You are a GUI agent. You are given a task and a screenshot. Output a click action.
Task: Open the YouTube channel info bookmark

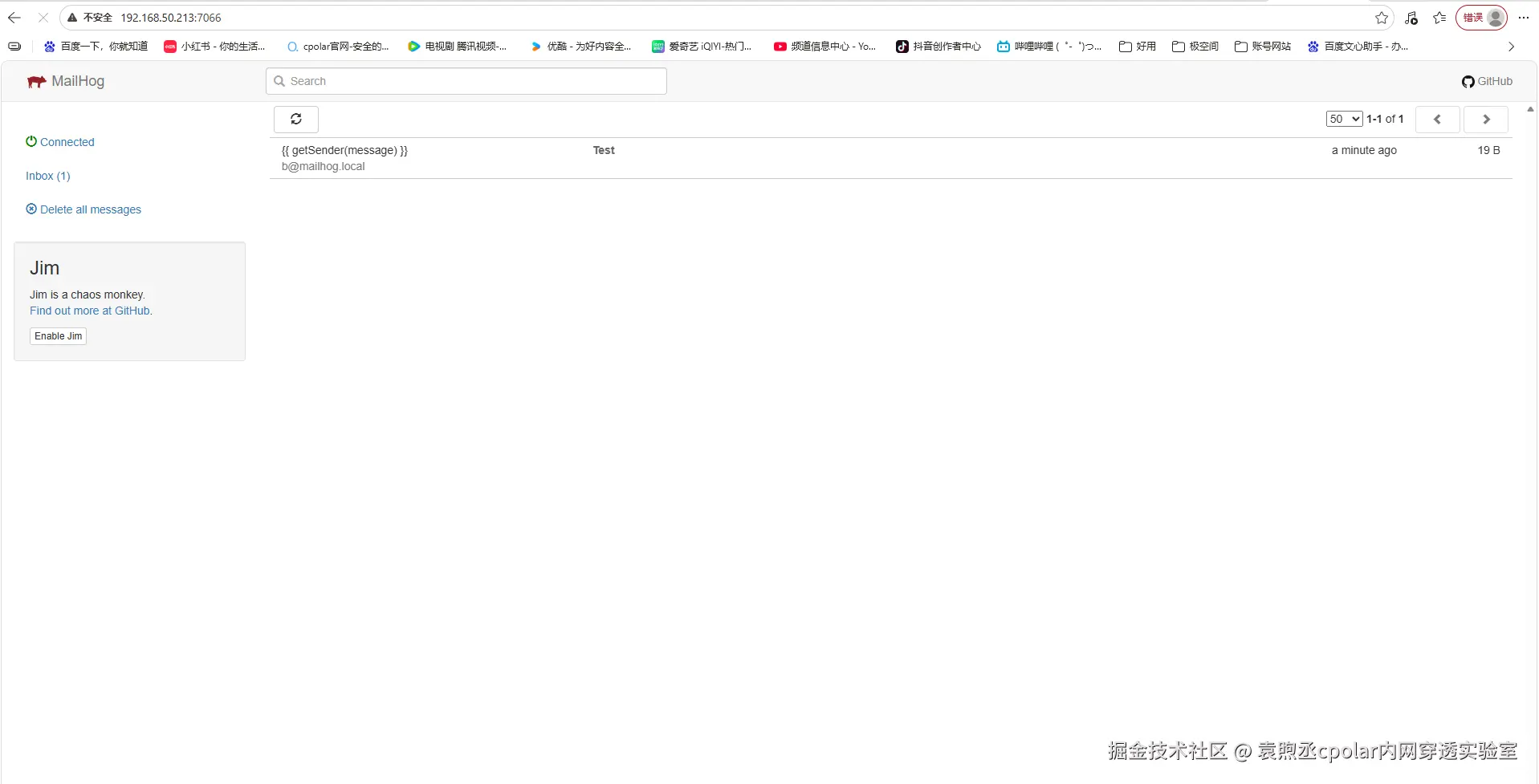click(x=824, y=47)
